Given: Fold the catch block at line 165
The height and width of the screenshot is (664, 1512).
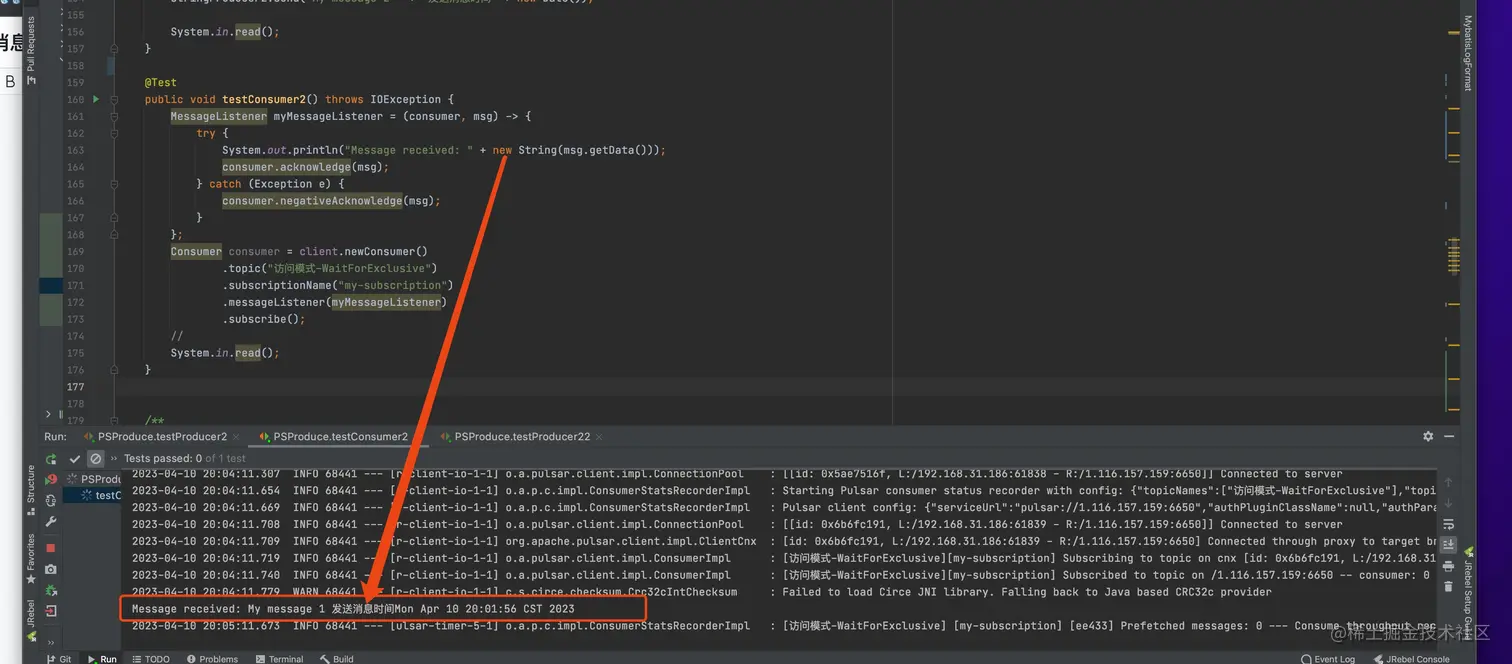Looking at the screenshot, I should coord(114,184).
